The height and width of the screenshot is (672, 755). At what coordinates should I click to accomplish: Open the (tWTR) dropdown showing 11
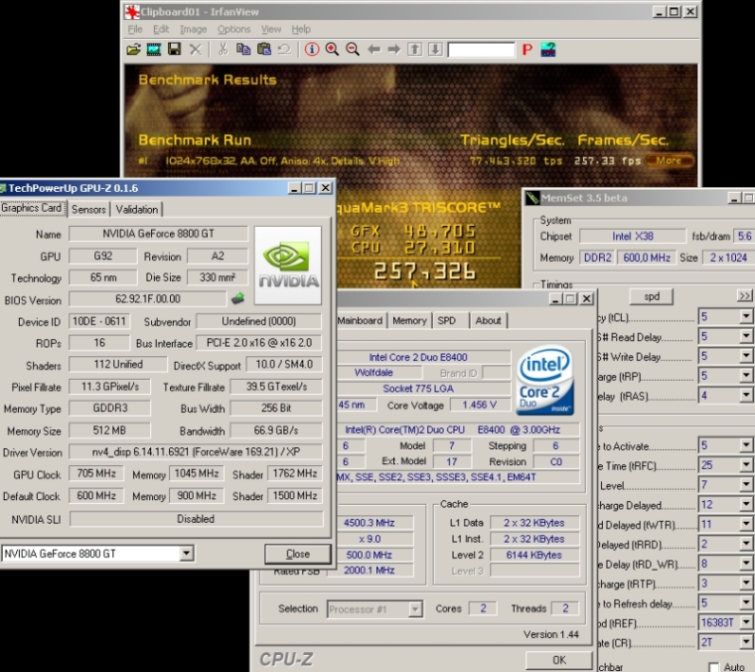[746, 524]
